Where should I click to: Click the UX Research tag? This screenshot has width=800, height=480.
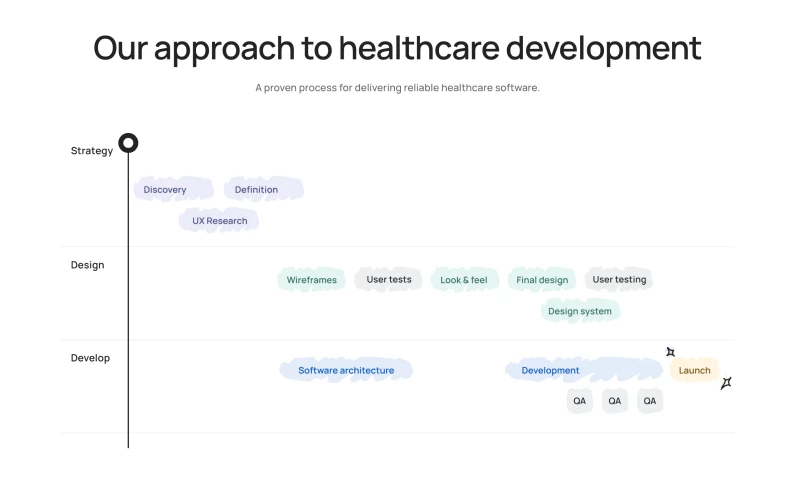click(219, 220)
